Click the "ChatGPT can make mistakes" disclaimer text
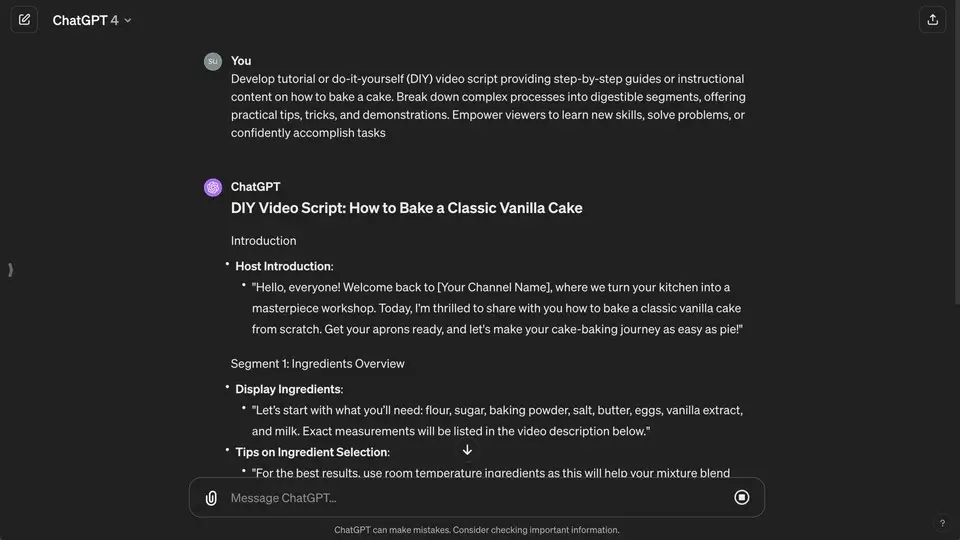Viewport: 960px width, 540px height. 477,530
